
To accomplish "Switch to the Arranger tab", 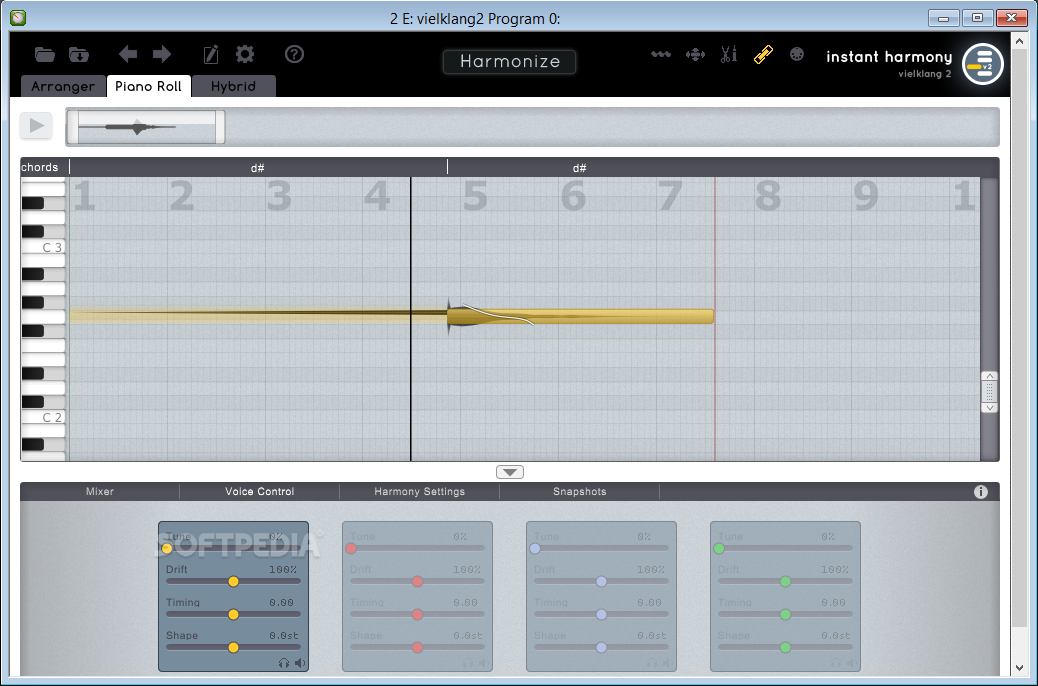I will 63,86.
